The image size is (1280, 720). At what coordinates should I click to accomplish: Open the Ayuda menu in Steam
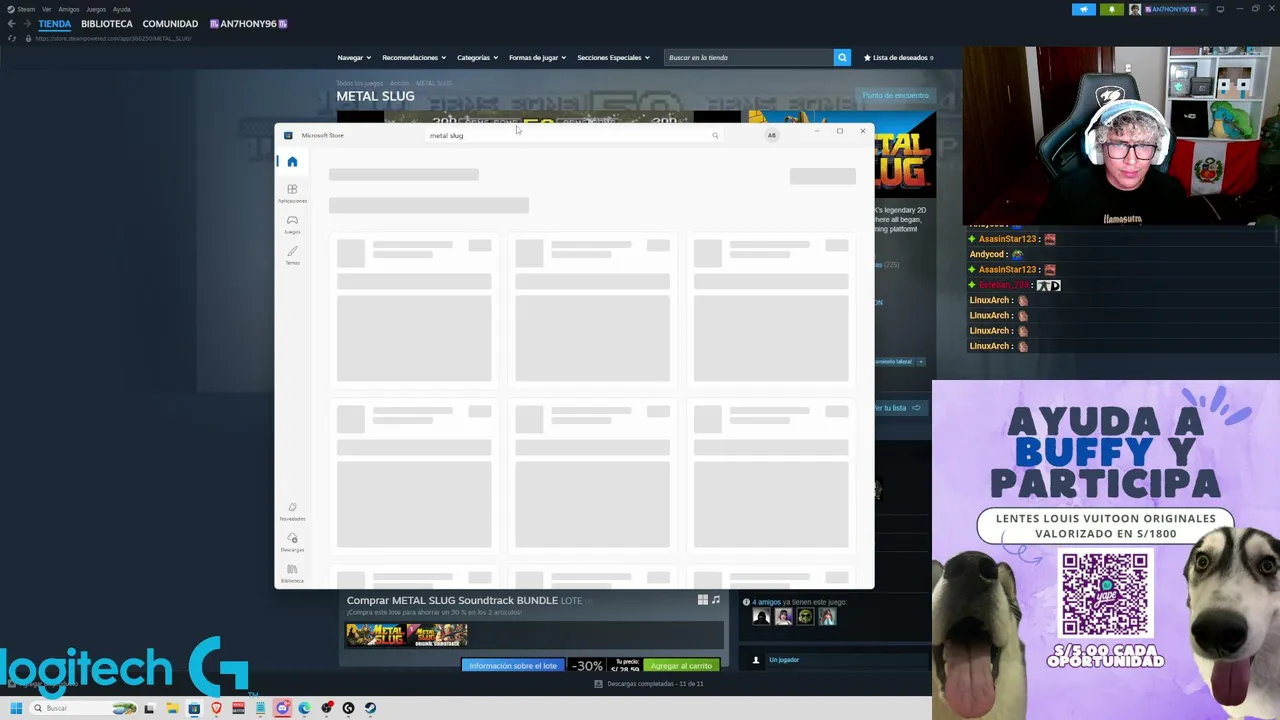(x=122, y=9)
